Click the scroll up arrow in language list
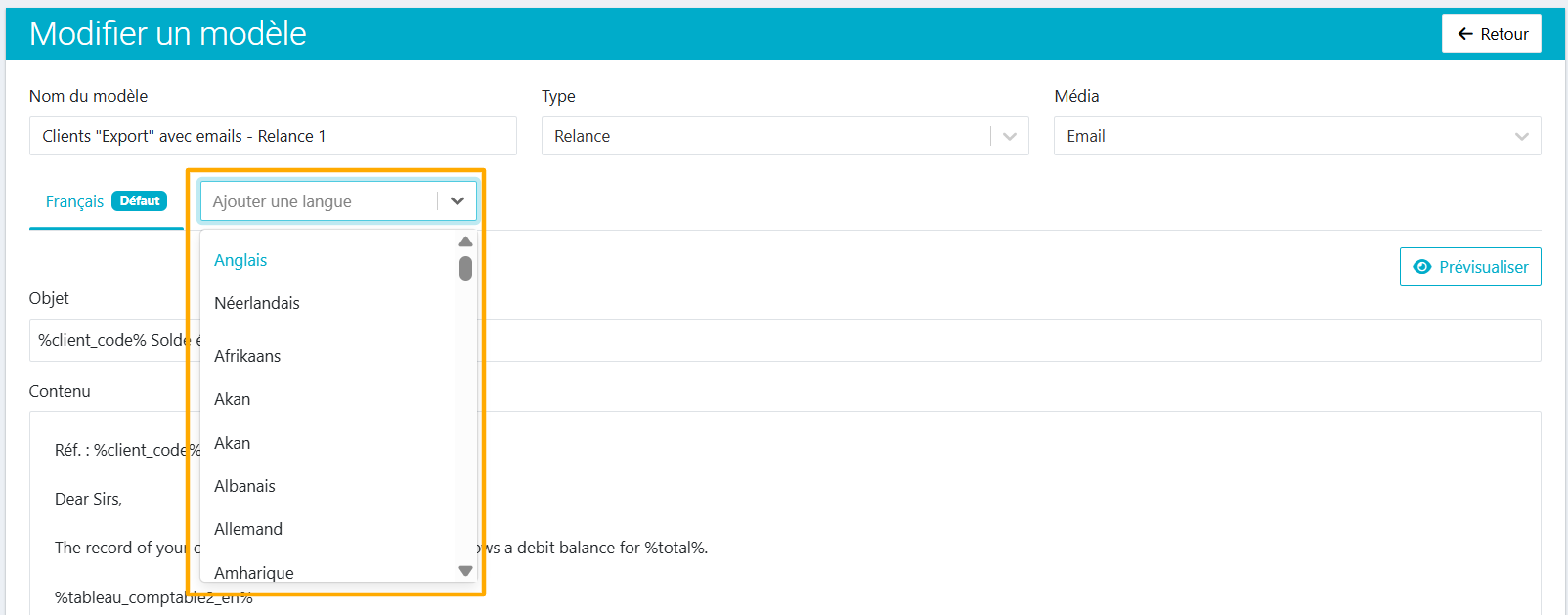 point(465,242)
